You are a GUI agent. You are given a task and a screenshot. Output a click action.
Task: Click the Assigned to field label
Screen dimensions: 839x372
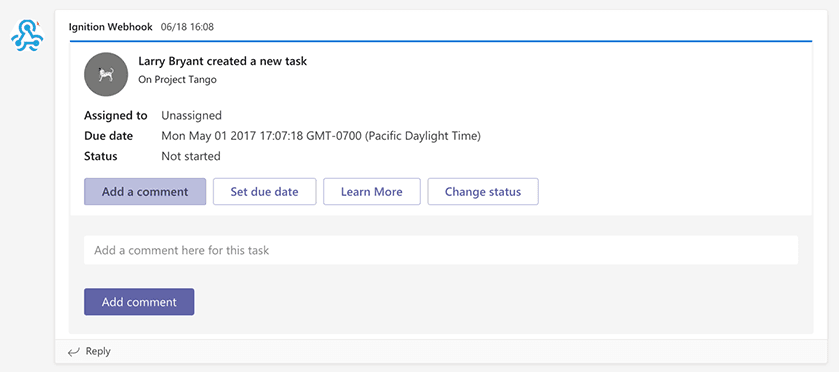pos(116,115)
